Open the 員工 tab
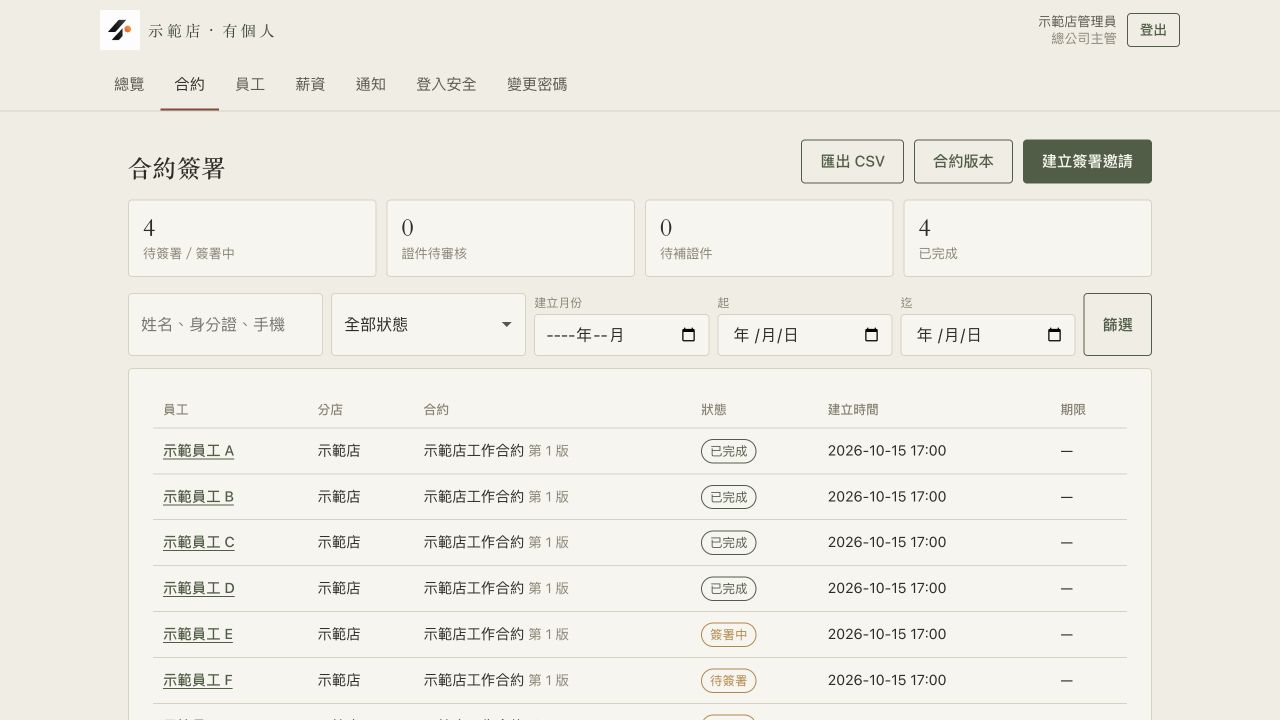The height and width of the screenshot is (720, 1280). pos(250,85)
